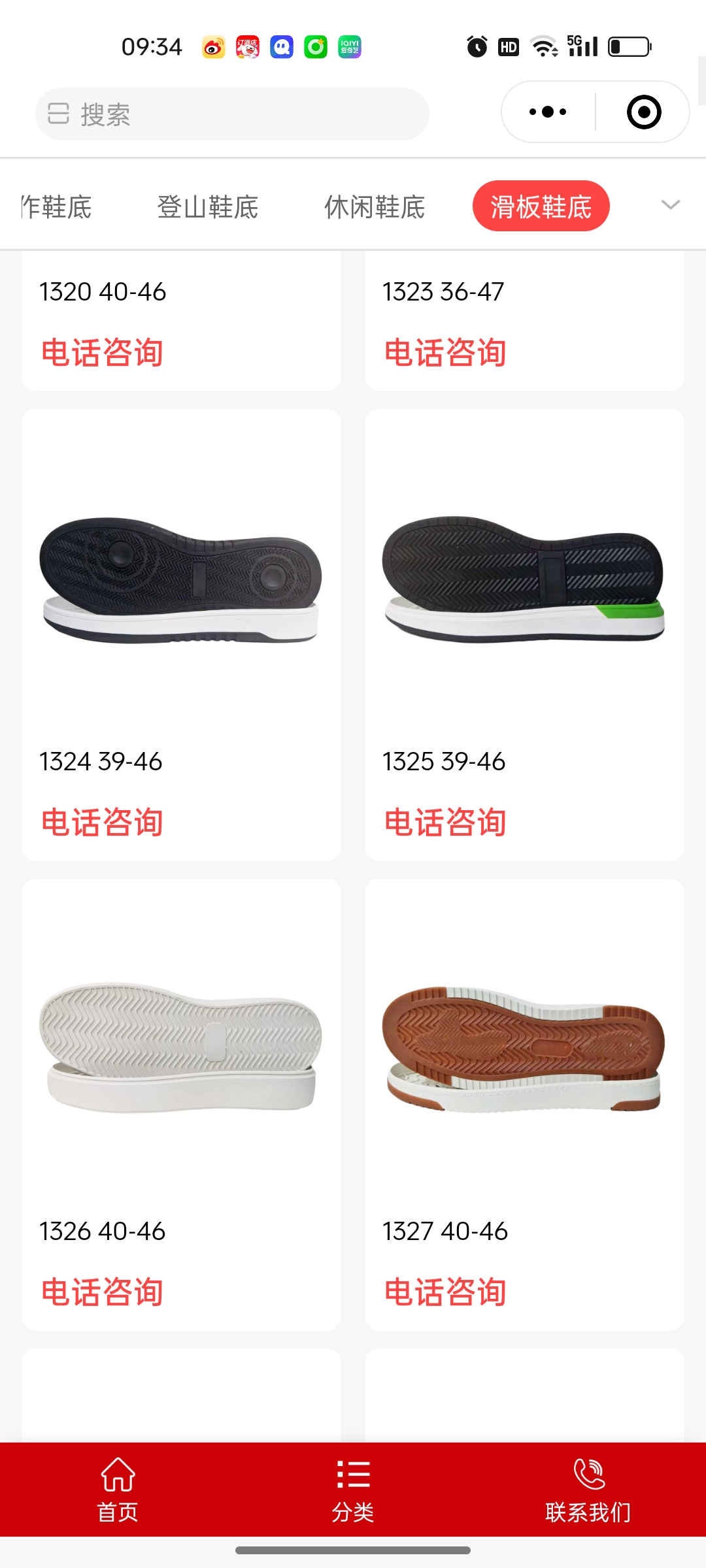Tap 电话咨询 under item 1324 39-46
This screenshot has height=1568, width=706.
102,822
